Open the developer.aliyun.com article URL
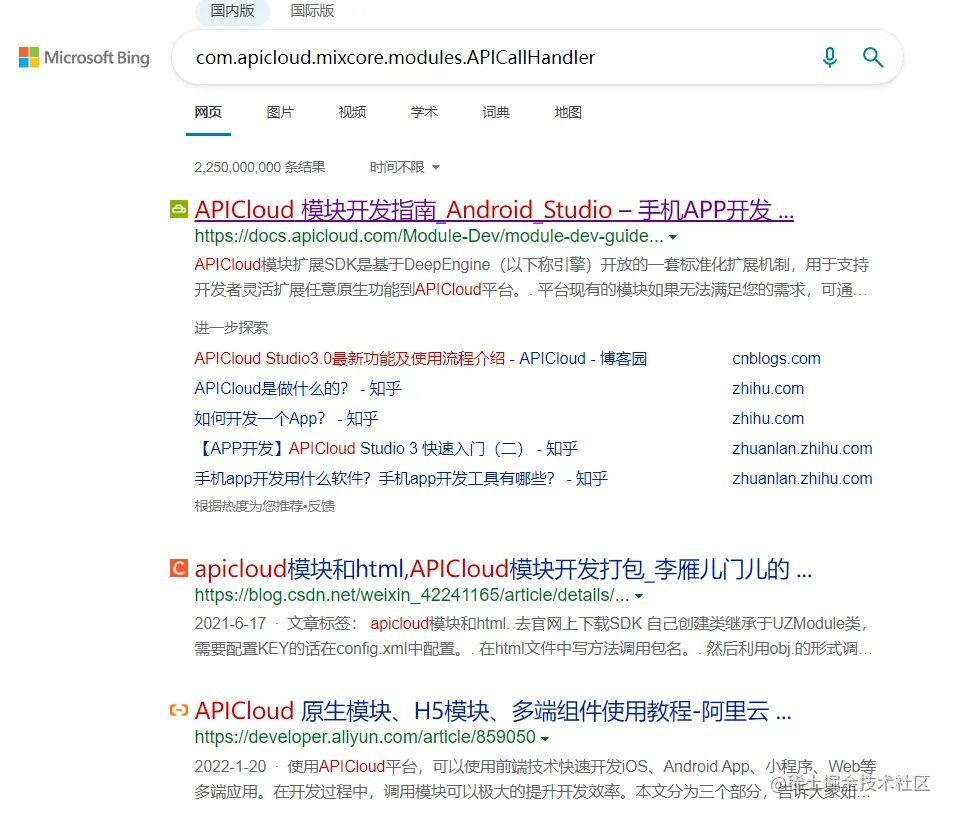This screenshot has height=816, width=953. click(365, 737)
